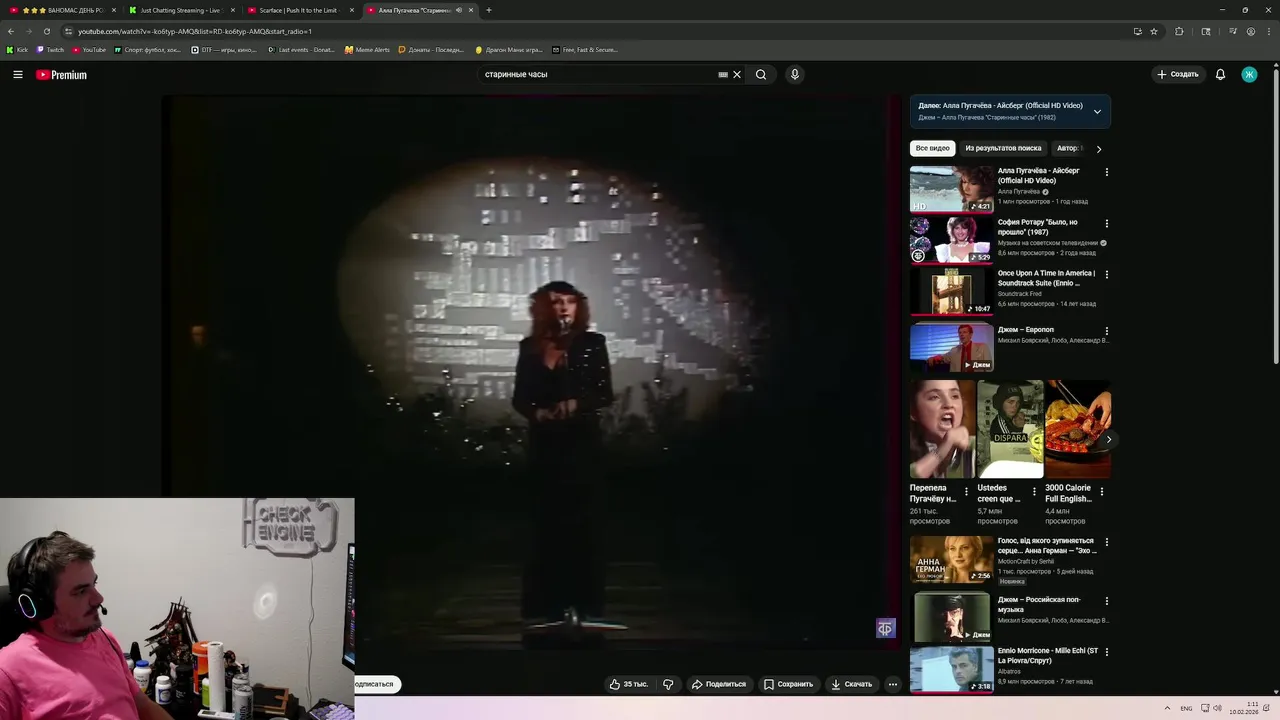Click the Создать create button
This screenshot has height=720, width=1280.
pyautogui.click(x=1177, y=74)
